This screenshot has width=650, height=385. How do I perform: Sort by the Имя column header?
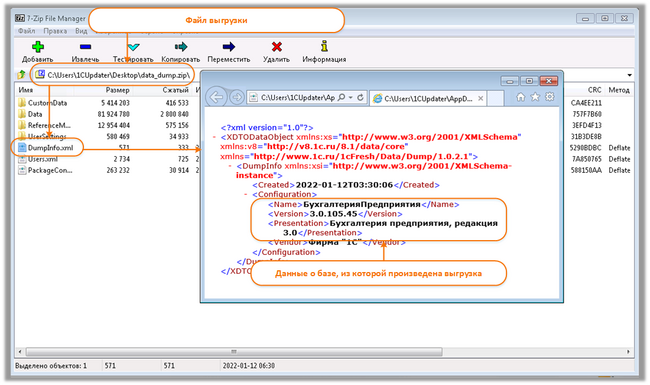coord(26,90)
